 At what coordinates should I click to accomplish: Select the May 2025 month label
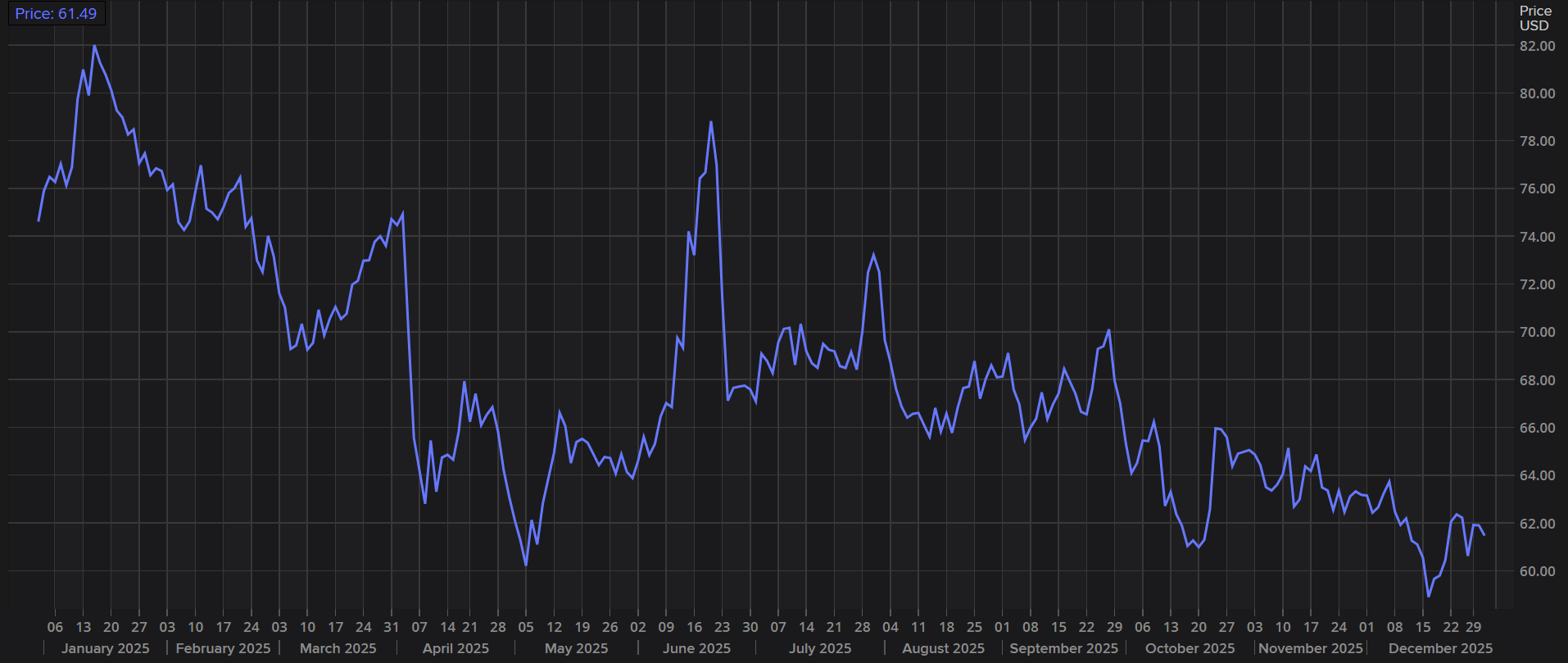pos(576,648)
